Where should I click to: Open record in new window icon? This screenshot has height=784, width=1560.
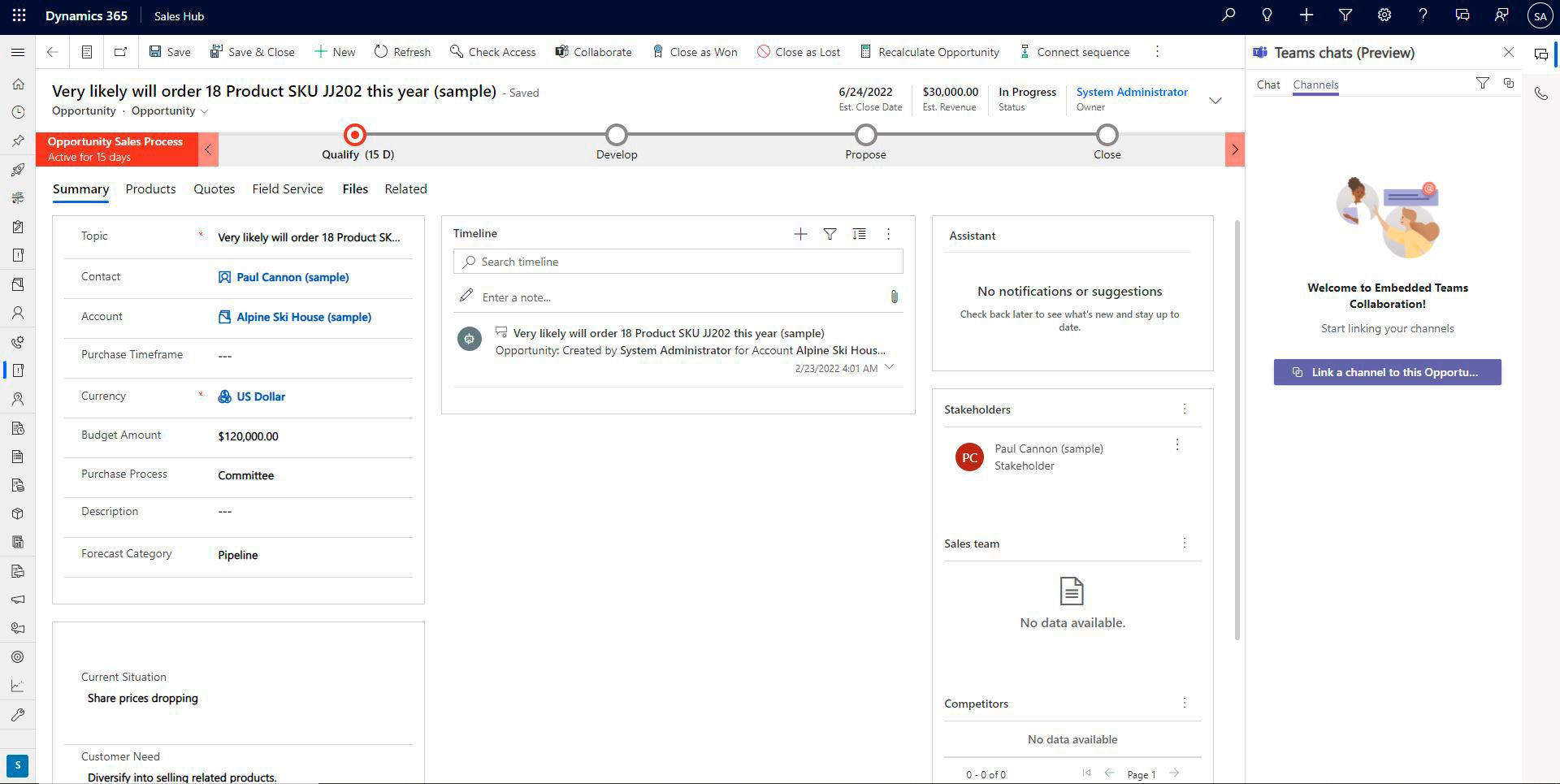click(120, 52)
